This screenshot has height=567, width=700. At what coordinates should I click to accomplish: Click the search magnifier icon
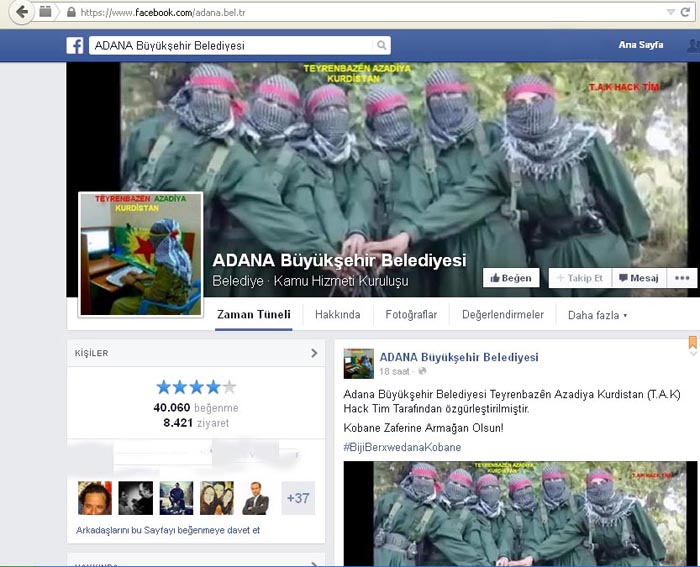pyautogui.click(x=382, y=45)
